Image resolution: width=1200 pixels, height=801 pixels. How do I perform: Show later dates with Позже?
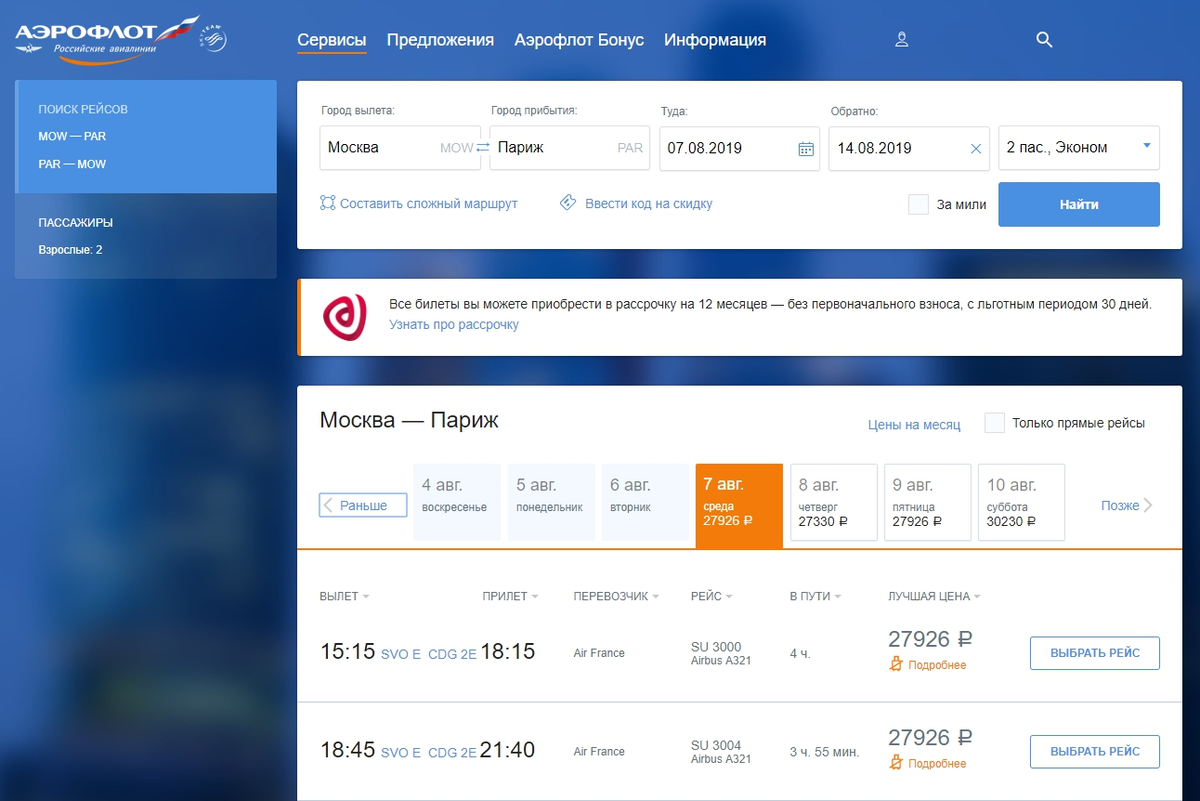[x=1127, y=505]
